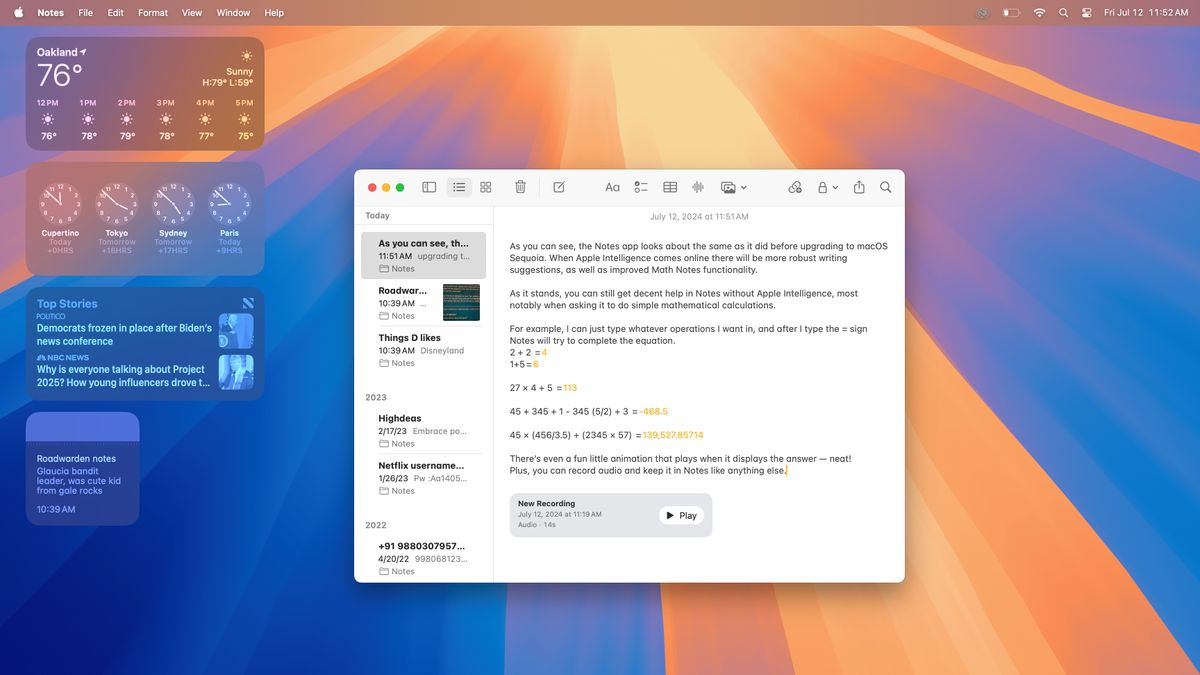Share the note with share icon
The width and height of the screenshot is (1200, 675).
(x=859, y=187)
